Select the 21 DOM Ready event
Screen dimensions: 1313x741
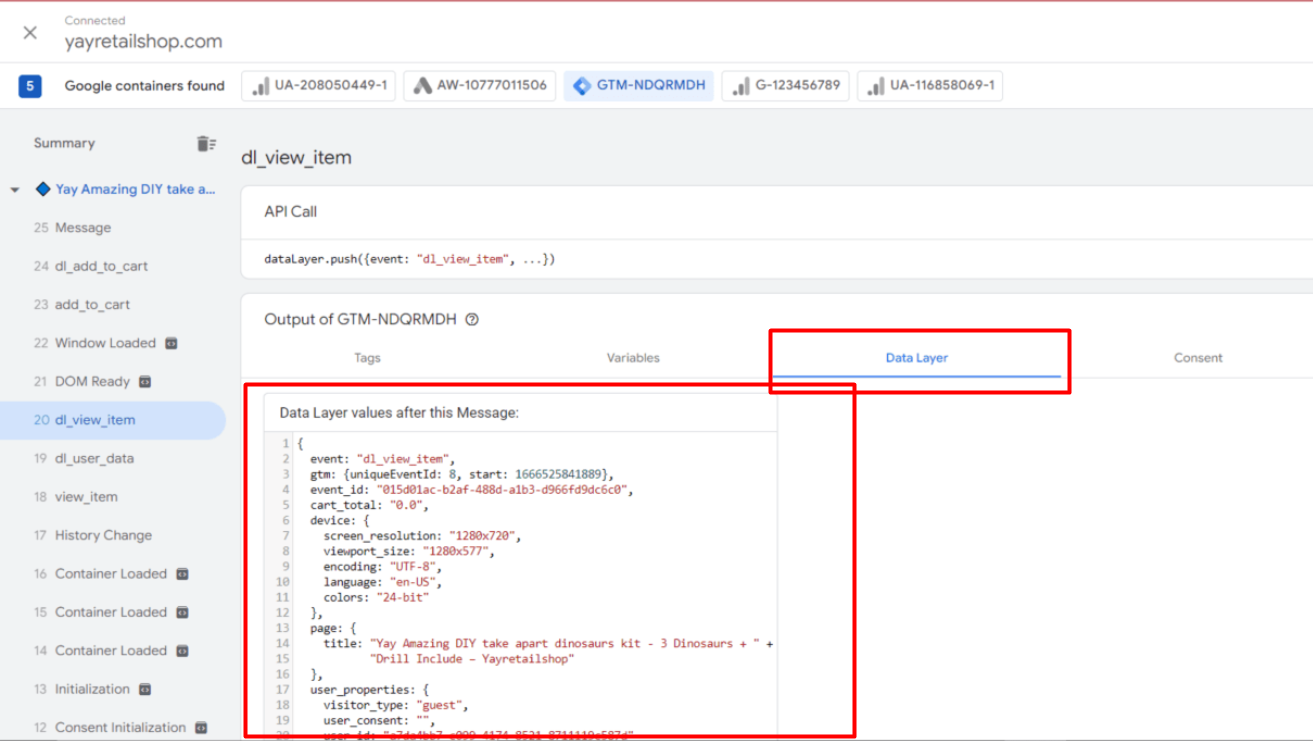(92, 382)
